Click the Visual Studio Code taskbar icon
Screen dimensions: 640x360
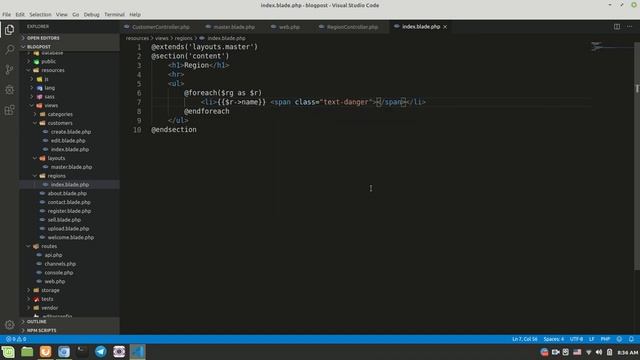click(138, 351)
